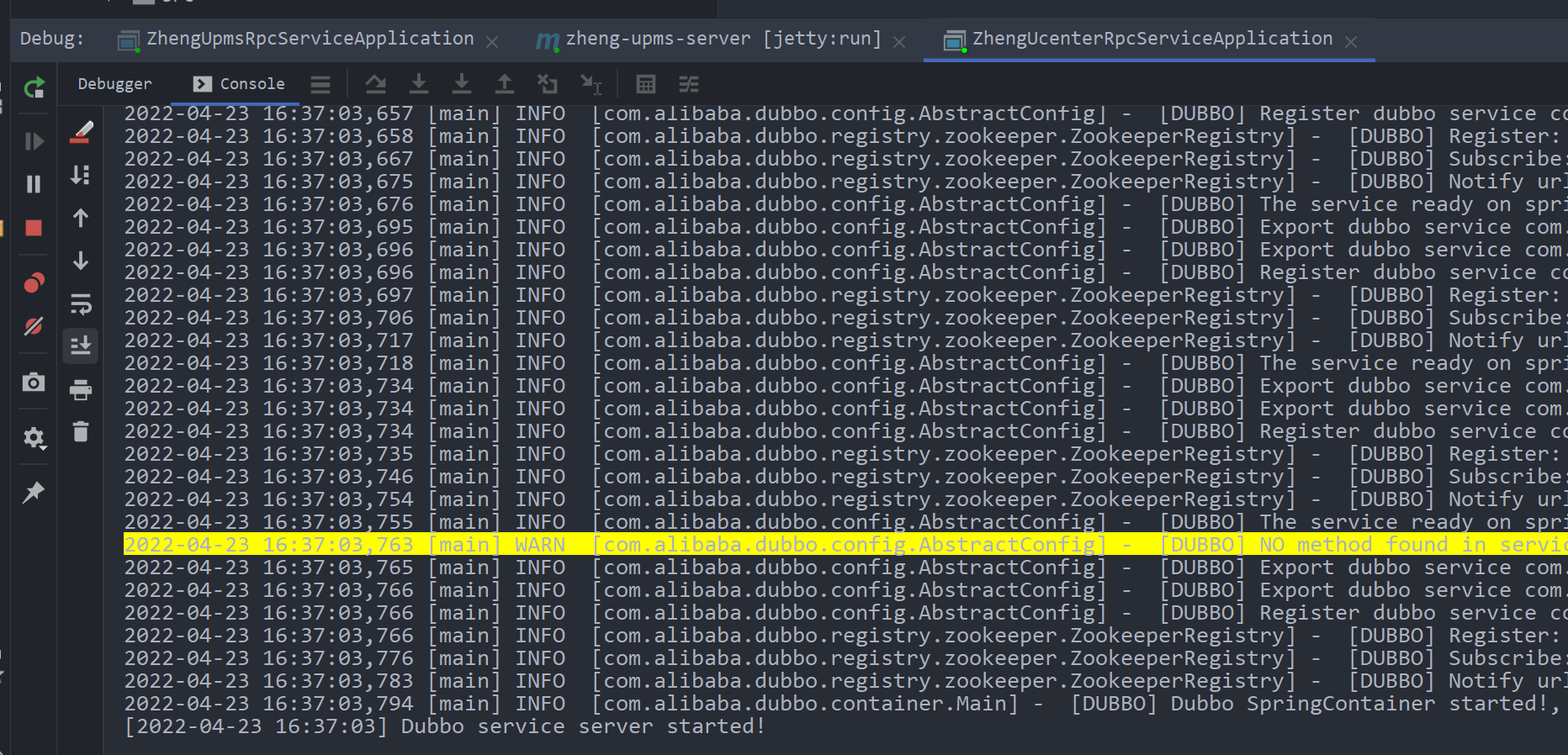Rerun the debug session with green arrow
This screenshot has height=755, width=1568.
34,87
